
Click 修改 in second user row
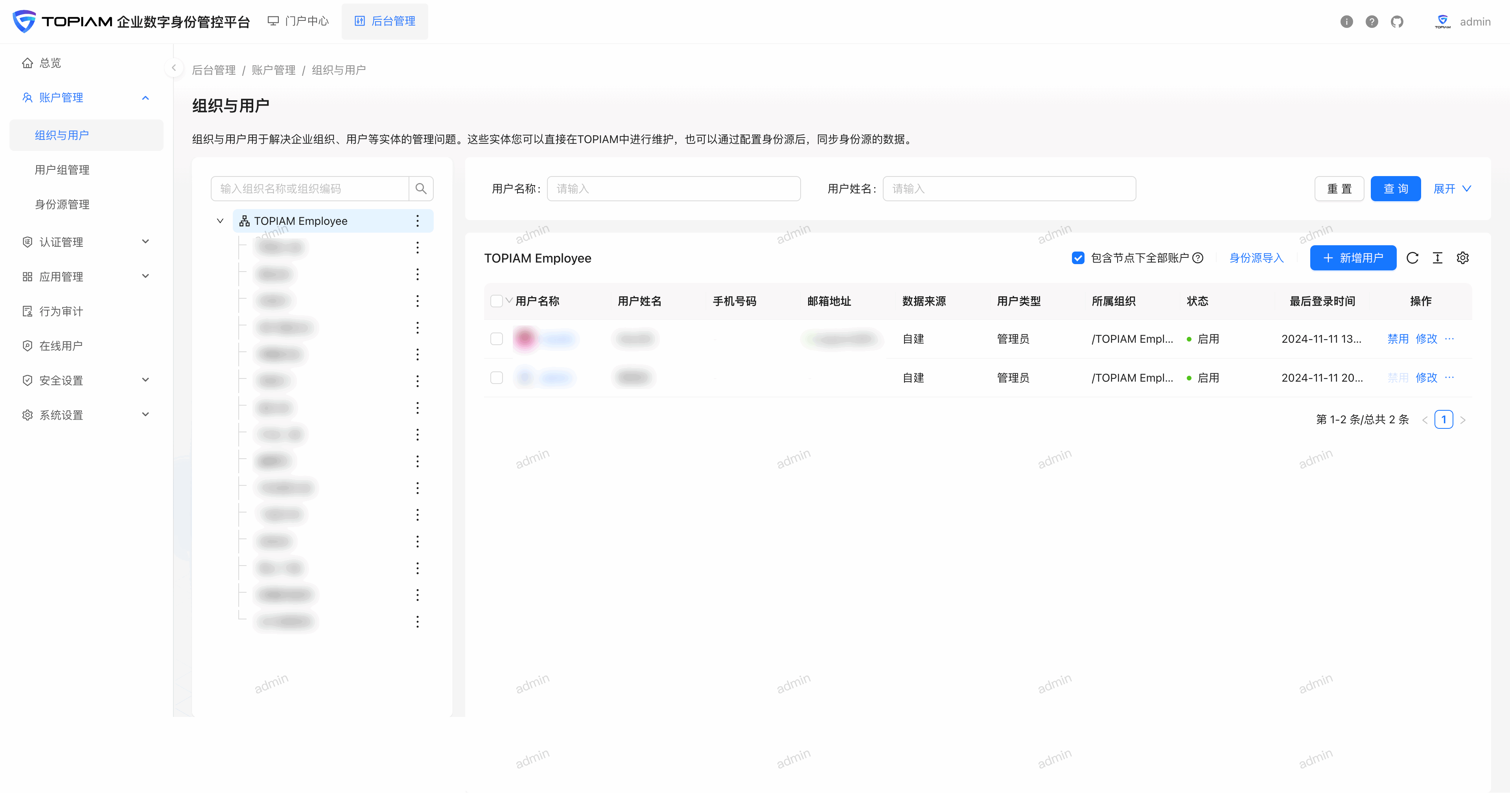[1426, 377]
